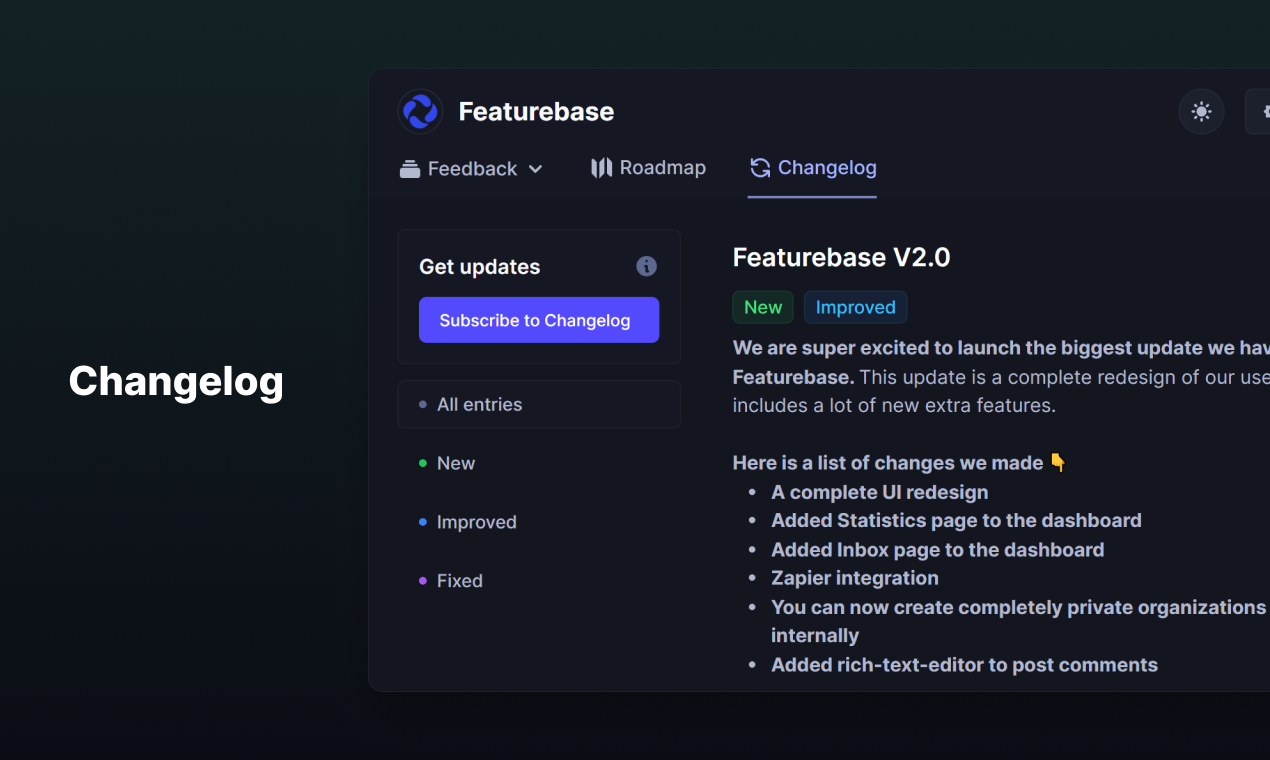The height and width of the screenshot is (760, 1270).
Task: Click the Get updates heading
Action: pyautogui.click(x=480, y=267)
